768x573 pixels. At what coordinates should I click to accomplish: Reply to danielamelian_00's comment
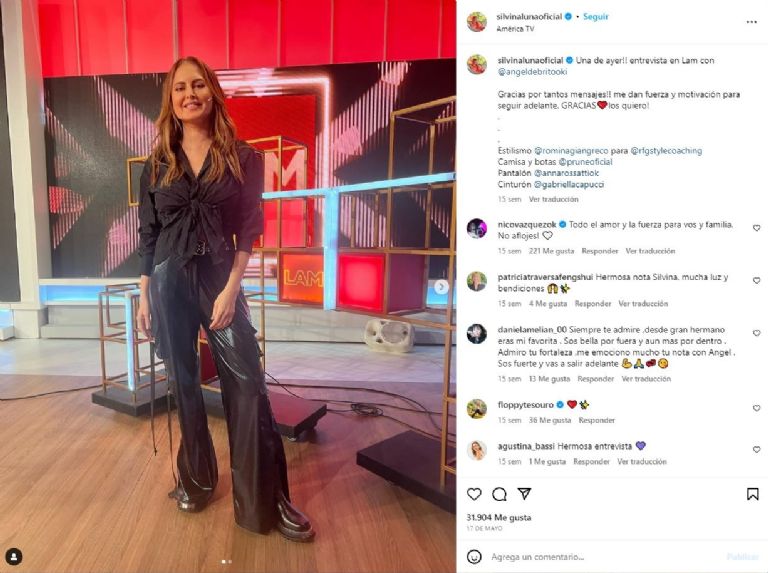596,379
